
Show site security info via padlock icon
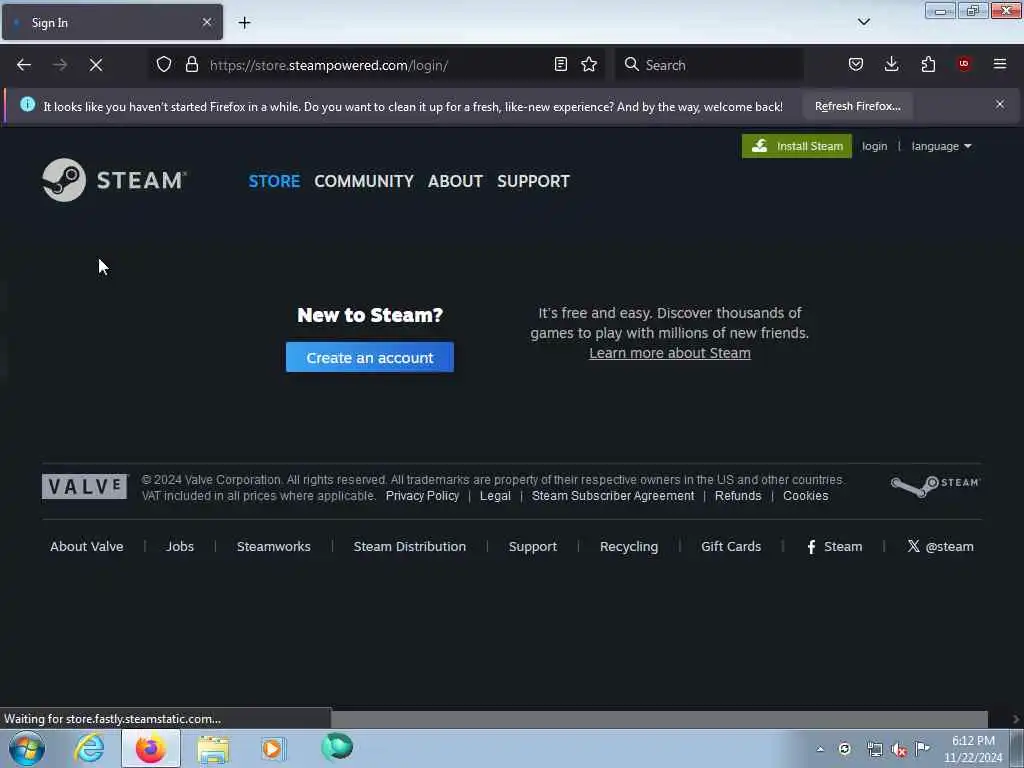point(191,65)
